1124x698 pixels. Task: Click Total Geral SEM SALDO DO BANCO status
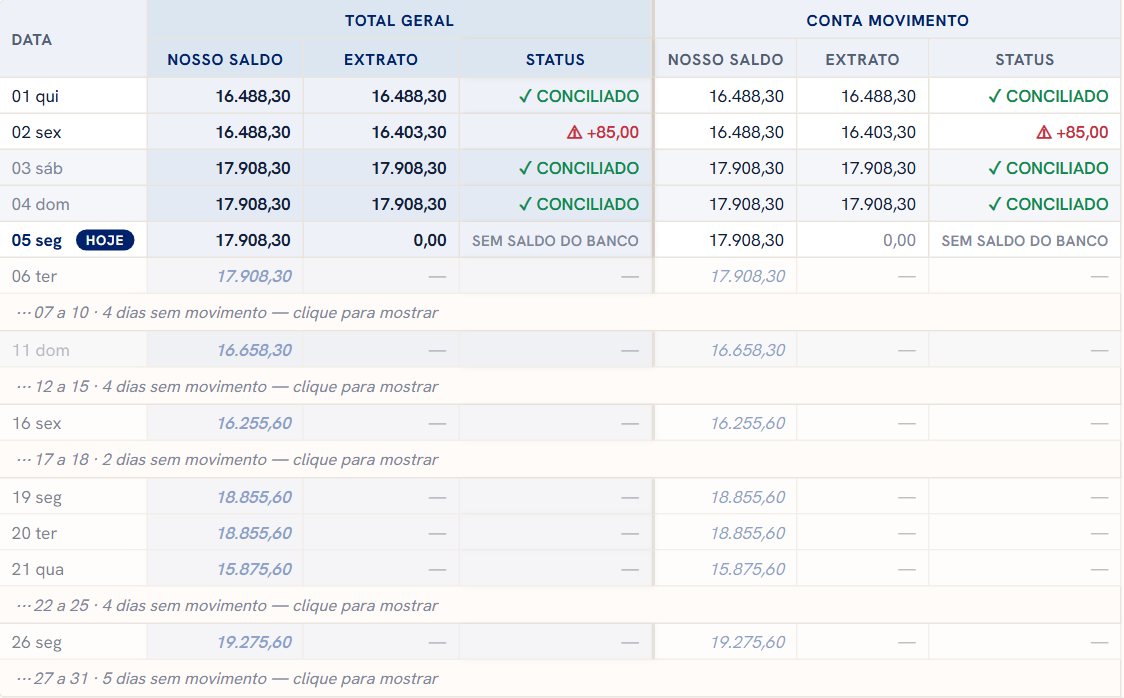pyautogui.click(x=556, y=241)
